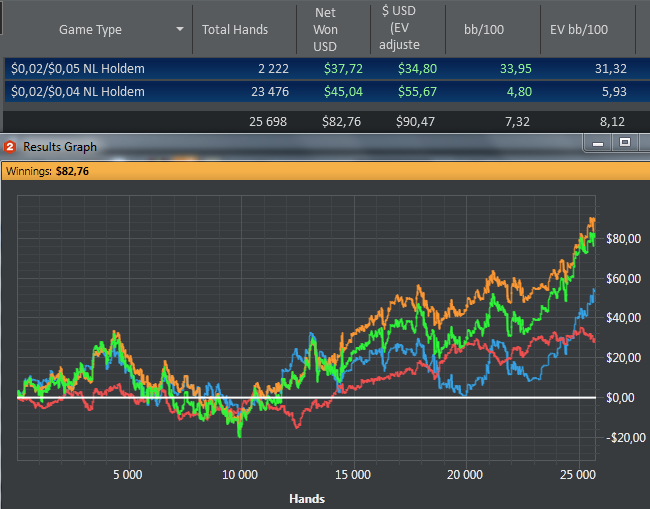Click the -$20,00 y-axis label
The height and width of the screenshot is (509, 650).
pos(626,437)
